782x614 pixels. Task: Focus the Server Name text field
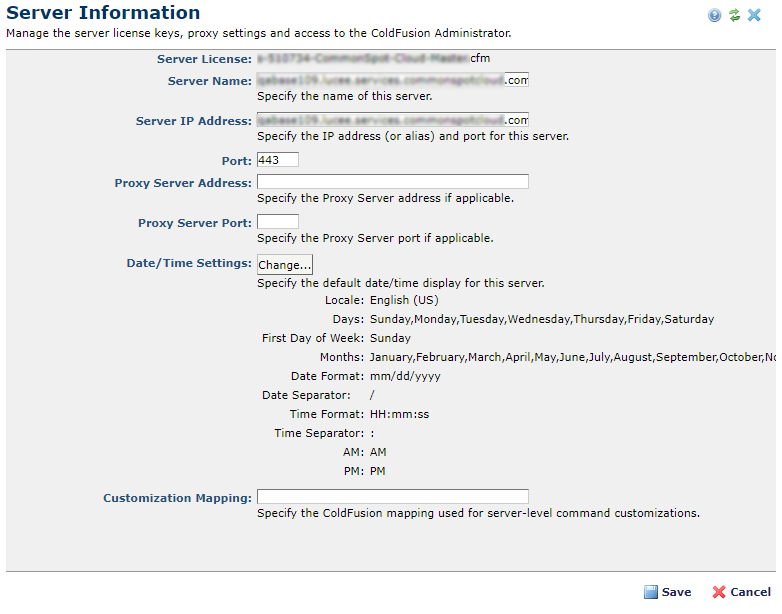click(392, 80)
